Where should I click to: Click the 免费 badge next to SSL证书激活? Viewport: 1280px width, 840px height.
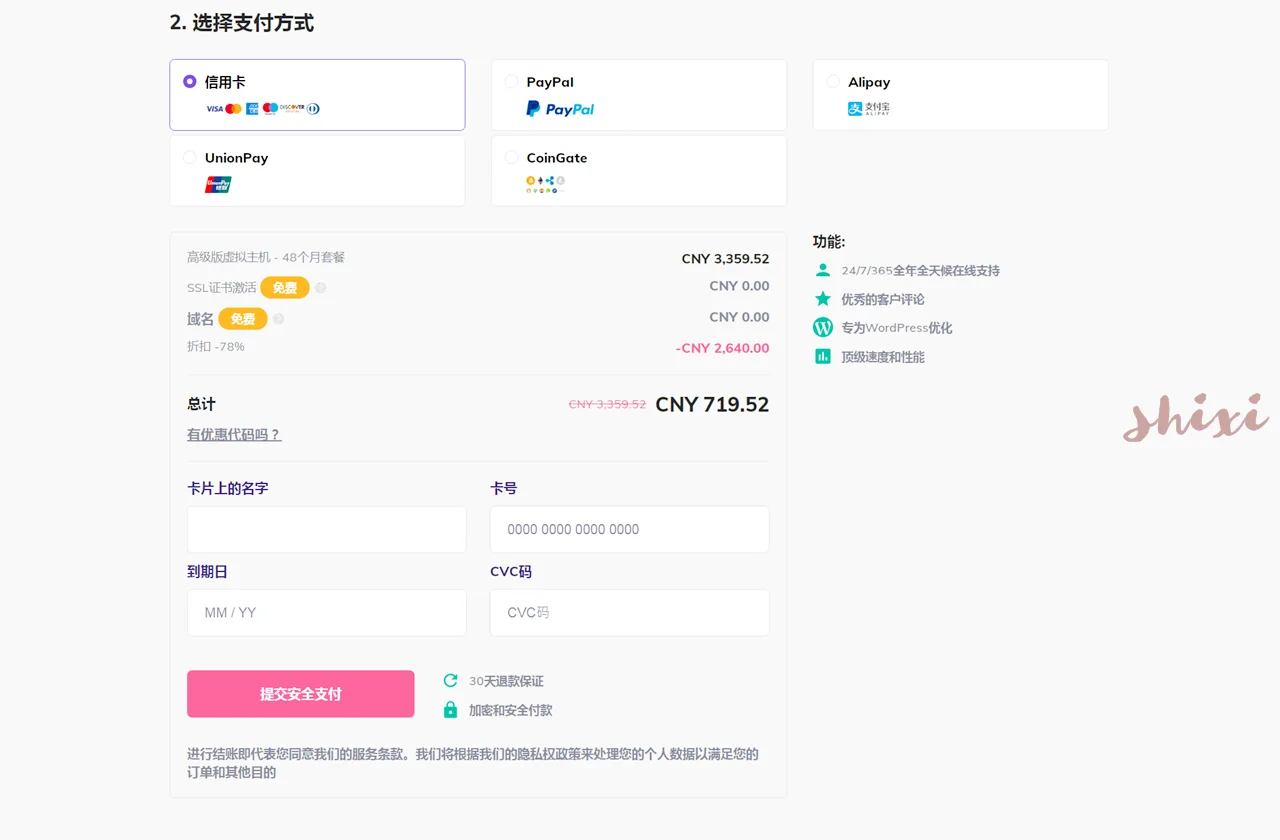tap(285, 288)
